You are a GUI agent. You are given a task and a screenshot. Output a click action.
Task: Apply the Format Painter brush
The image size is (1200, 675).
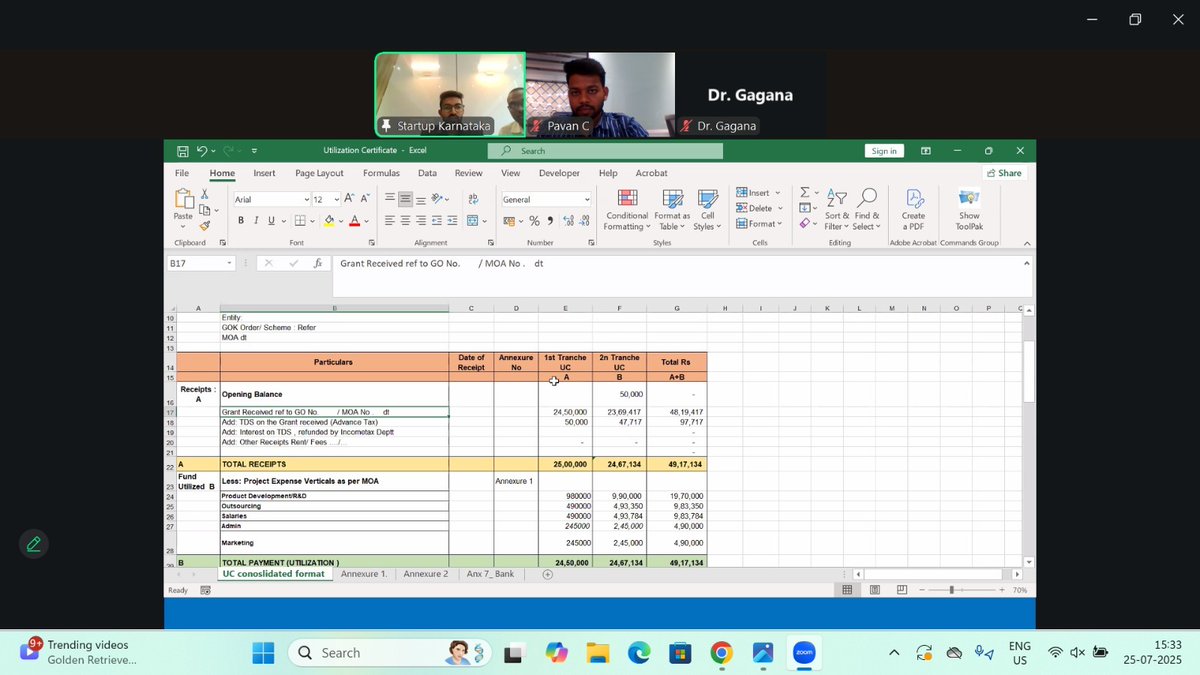(x=205, y=226)
